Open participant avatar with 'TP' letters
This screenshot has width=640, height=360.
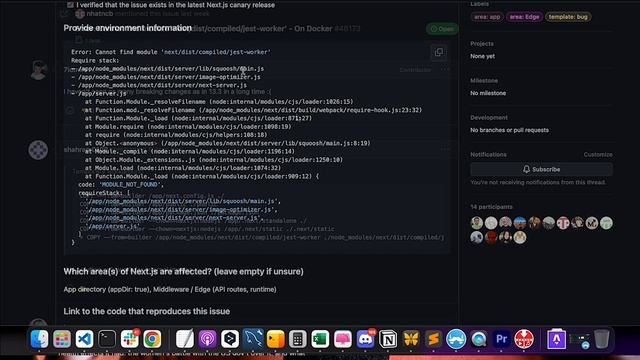563,223
